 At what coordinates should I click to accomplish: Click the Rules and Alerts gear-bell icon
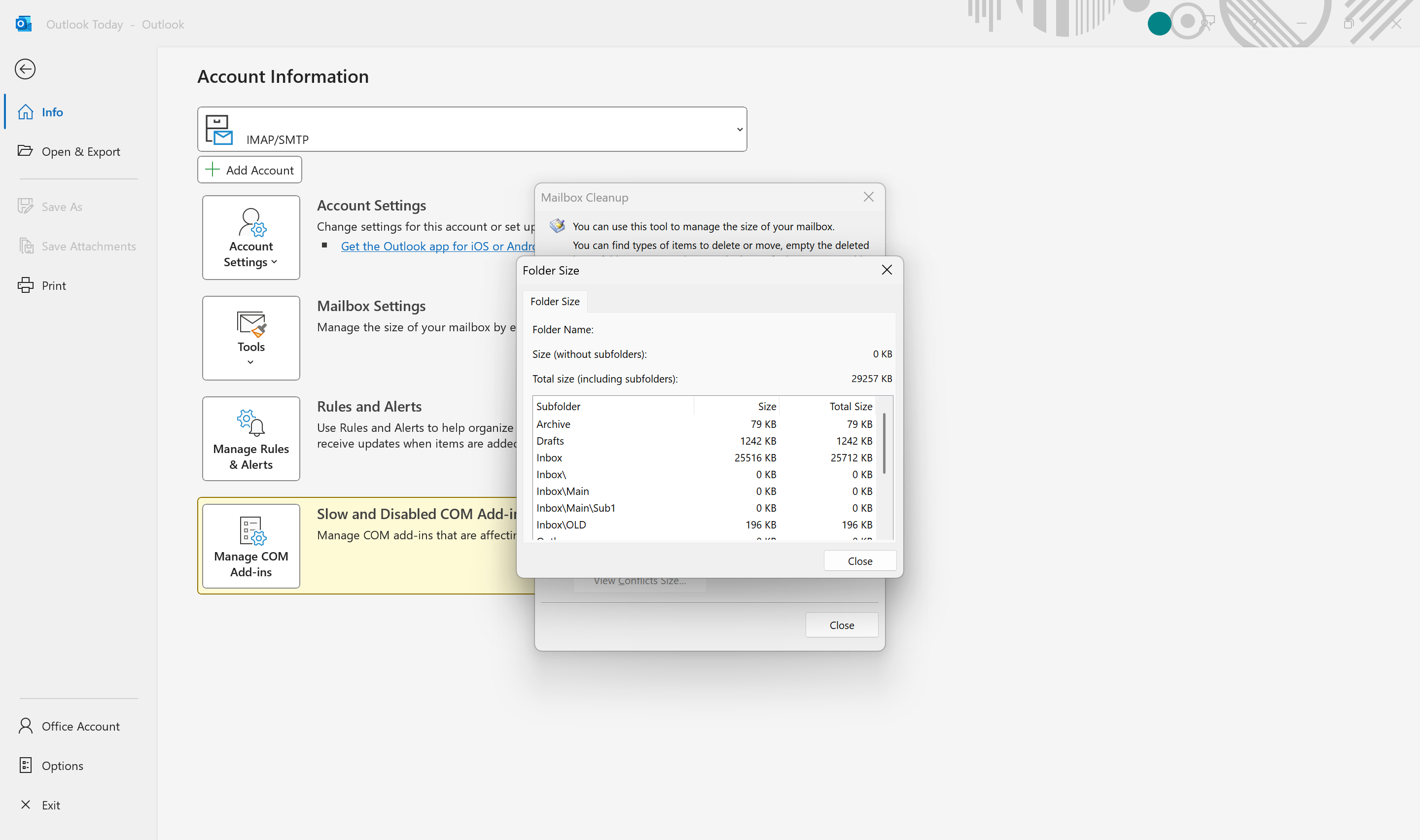point(251,423)
